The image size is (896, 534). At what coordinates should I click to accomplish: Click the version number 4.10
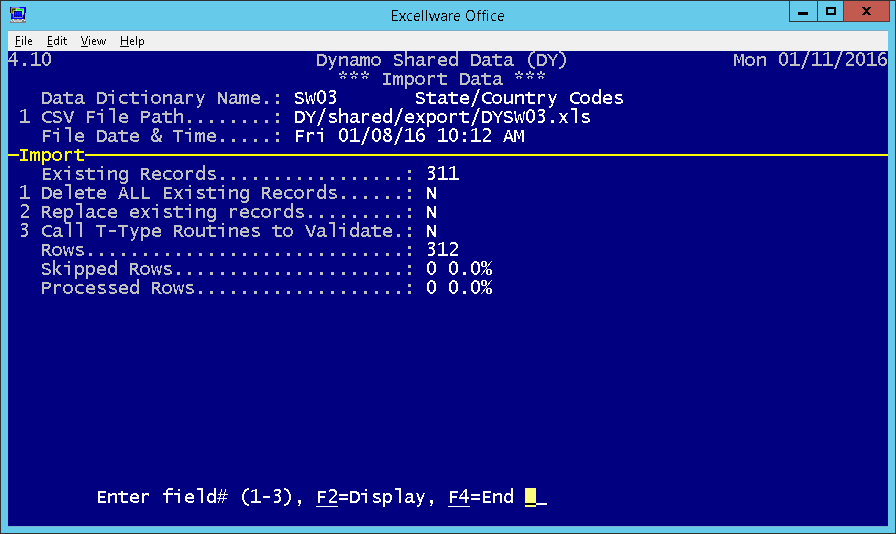(30, 59)
